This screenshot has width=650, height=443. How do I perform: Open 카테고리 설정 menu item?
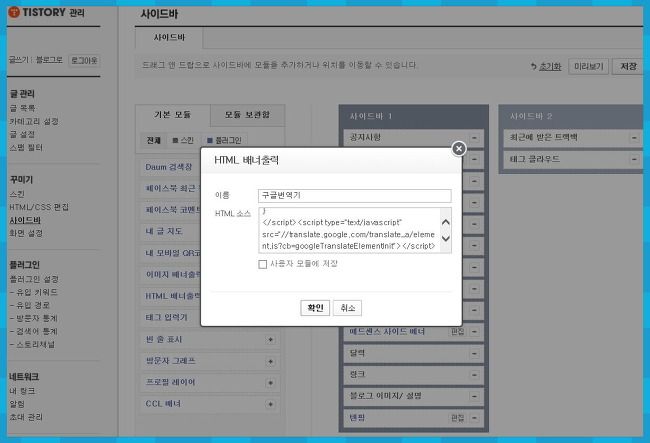pyautogui.click(x=34, y=121)
